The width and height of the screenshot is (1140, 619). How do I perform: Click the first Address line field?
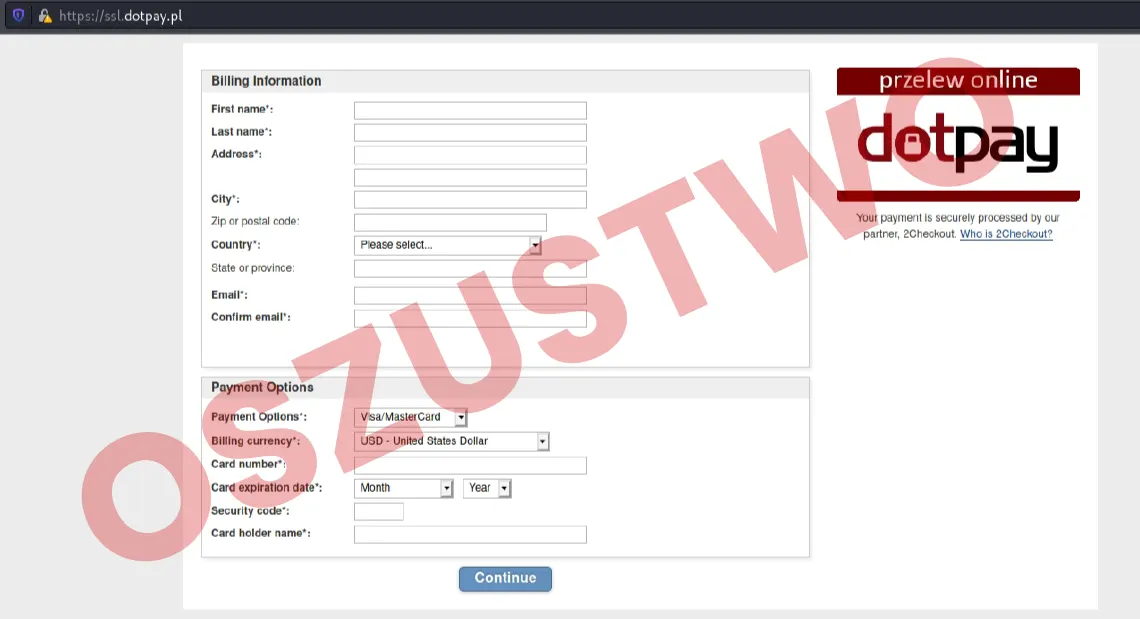tap(470, 155)
